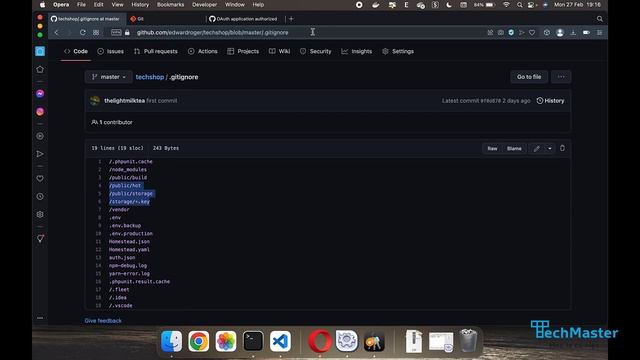Open a new browser tab
Screen dimensions: 640x360
click(291, 19)
